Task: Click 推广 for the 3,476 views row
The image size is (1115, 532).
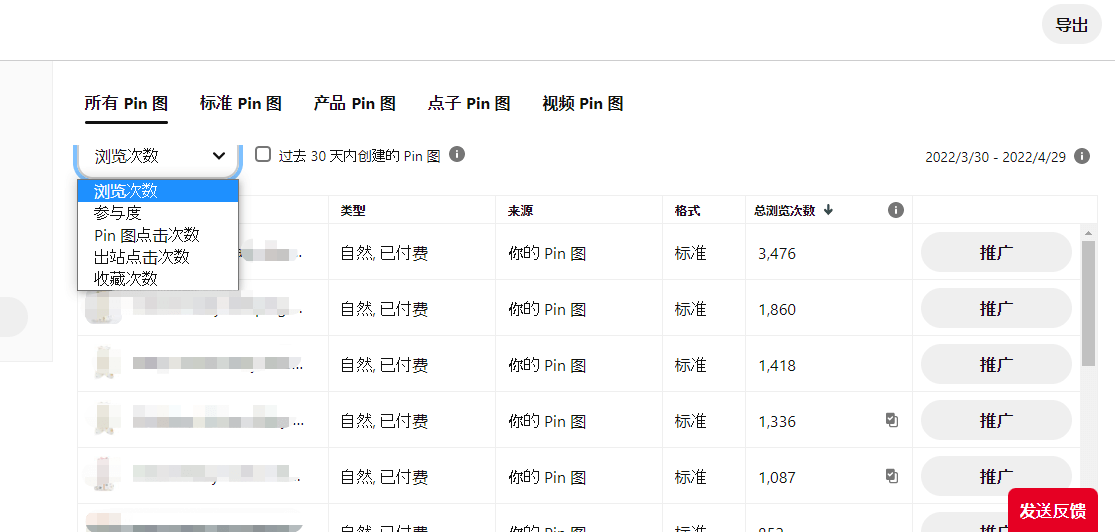Action: pos(996,252)
